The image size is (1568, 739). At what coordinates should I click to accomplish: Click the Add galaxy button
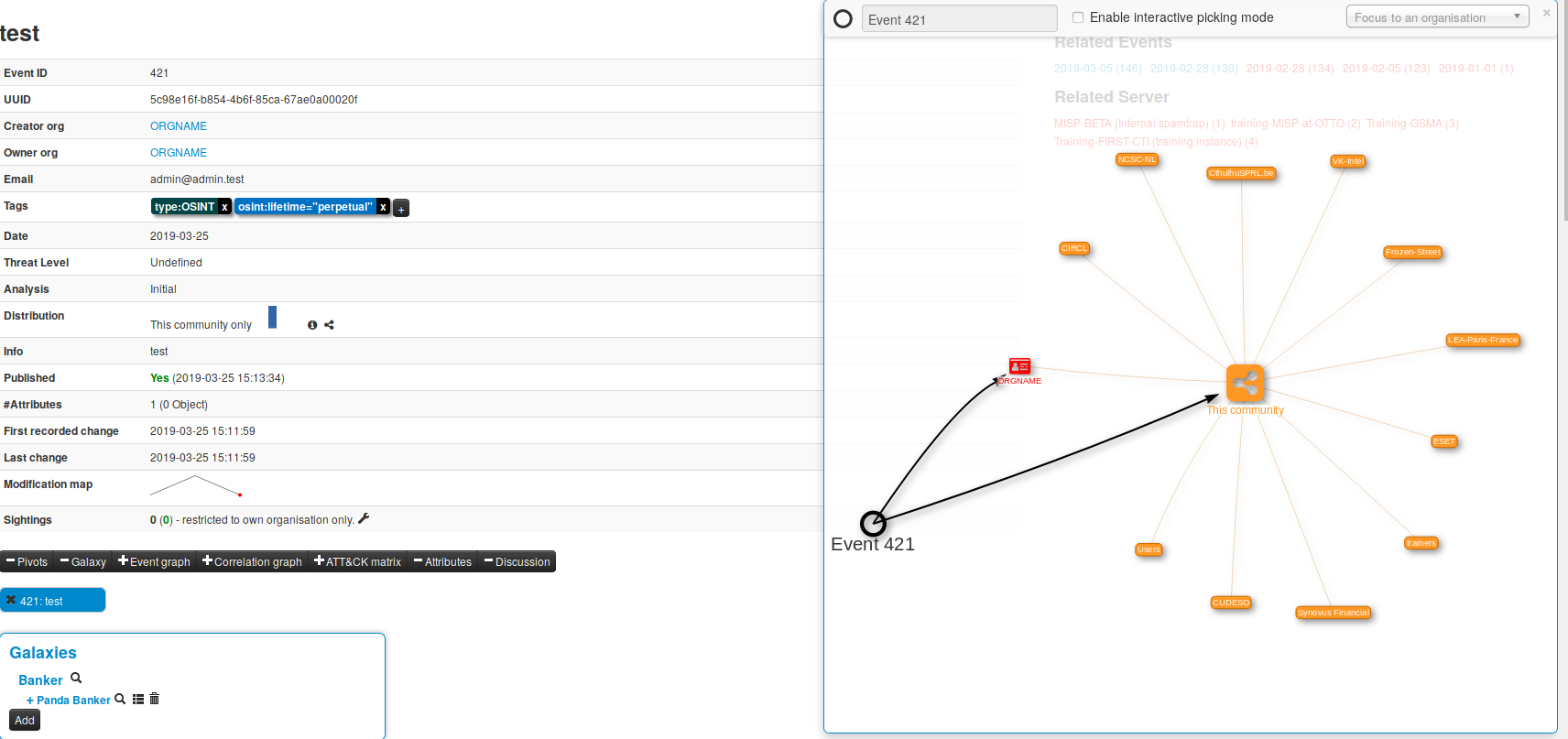(25, 721)
